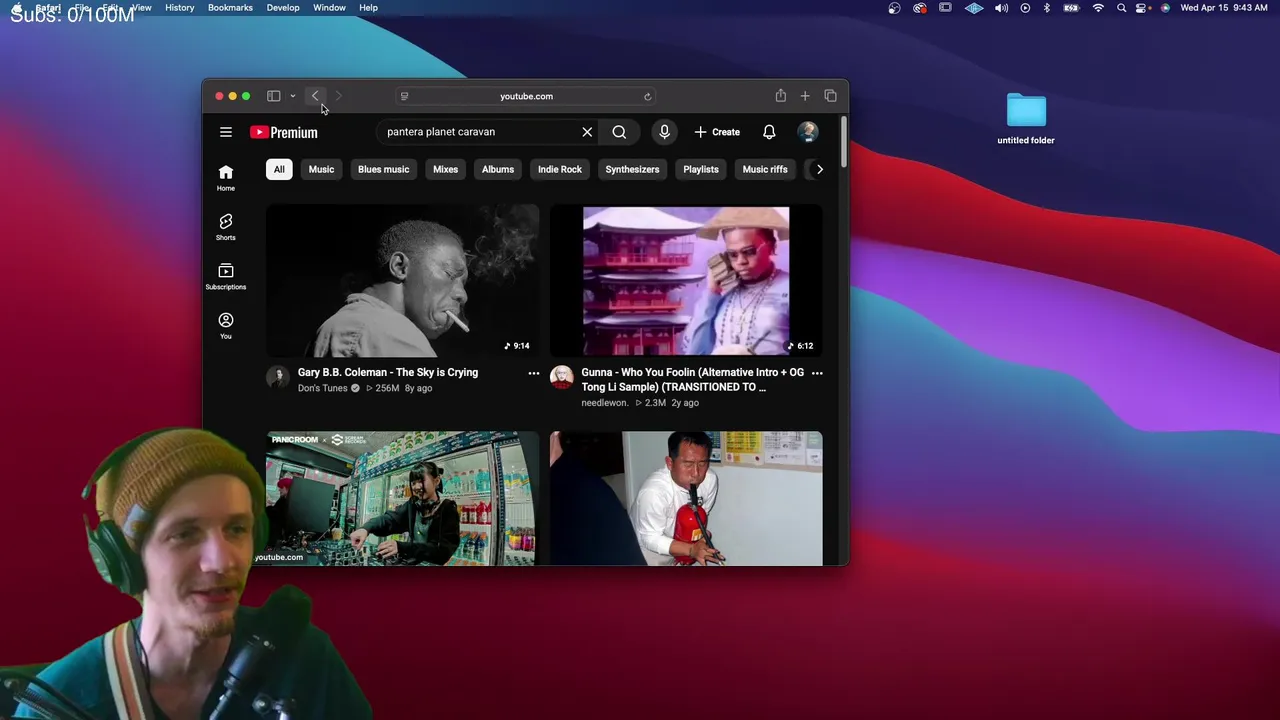Go to Home in the sidebar
The image size is (1280, 720).
click(226, 178)
